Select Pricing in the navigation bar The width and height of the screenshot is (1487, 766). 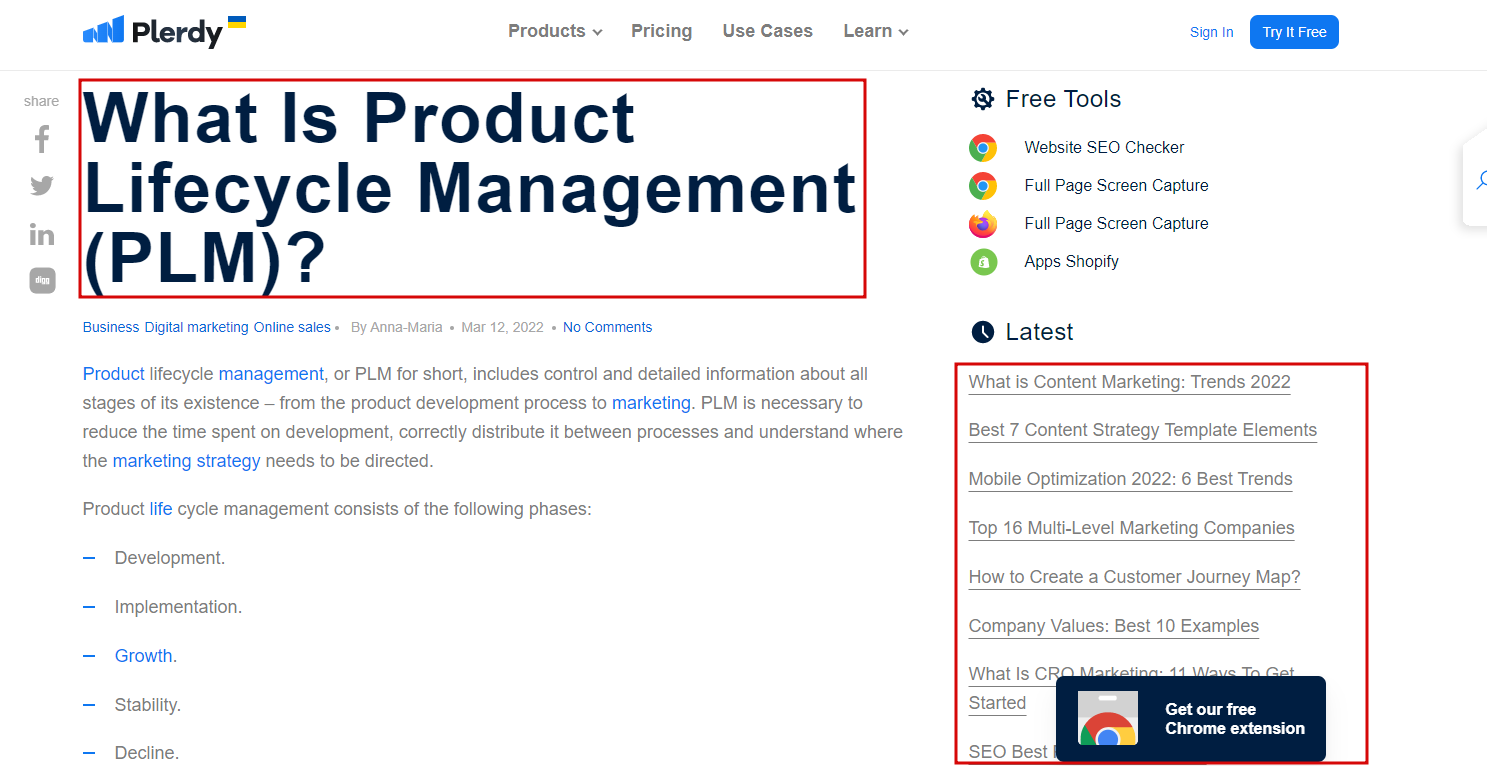pos(661,31)
